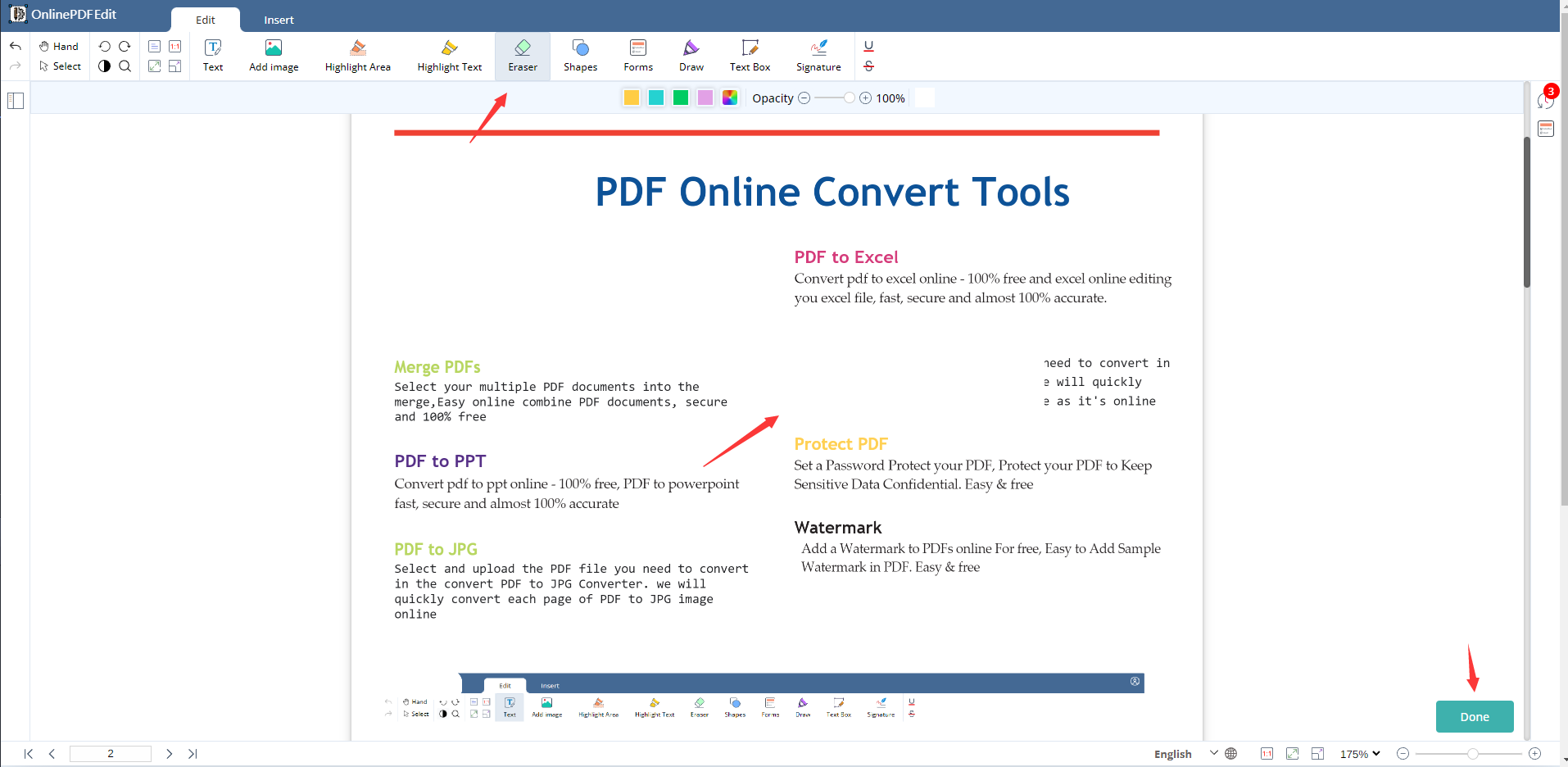Viewport: 1568px width, 767px height.
Task: Click the underline text icon
Action: point(869,46)
